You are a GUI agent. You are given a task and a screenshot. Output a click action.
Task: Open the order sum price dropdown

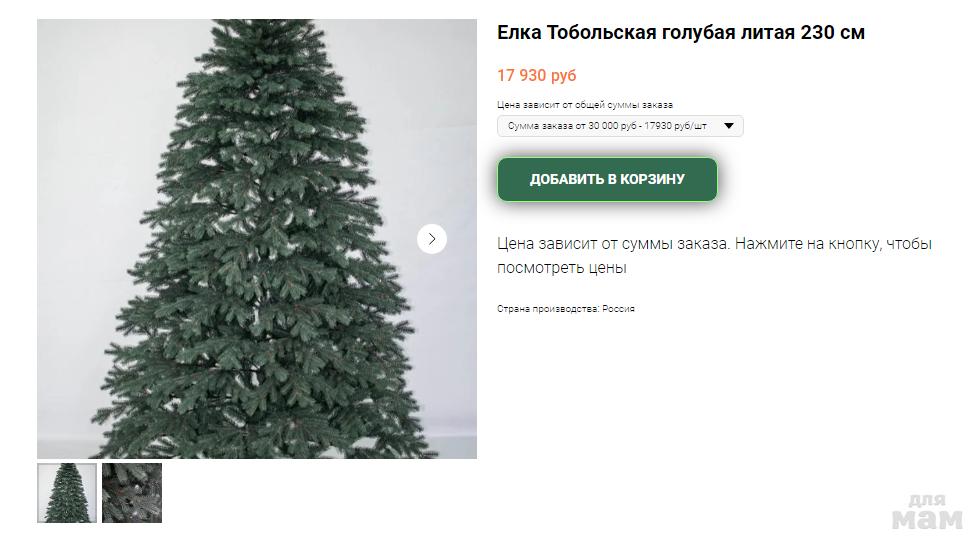[x=620, y=126]
